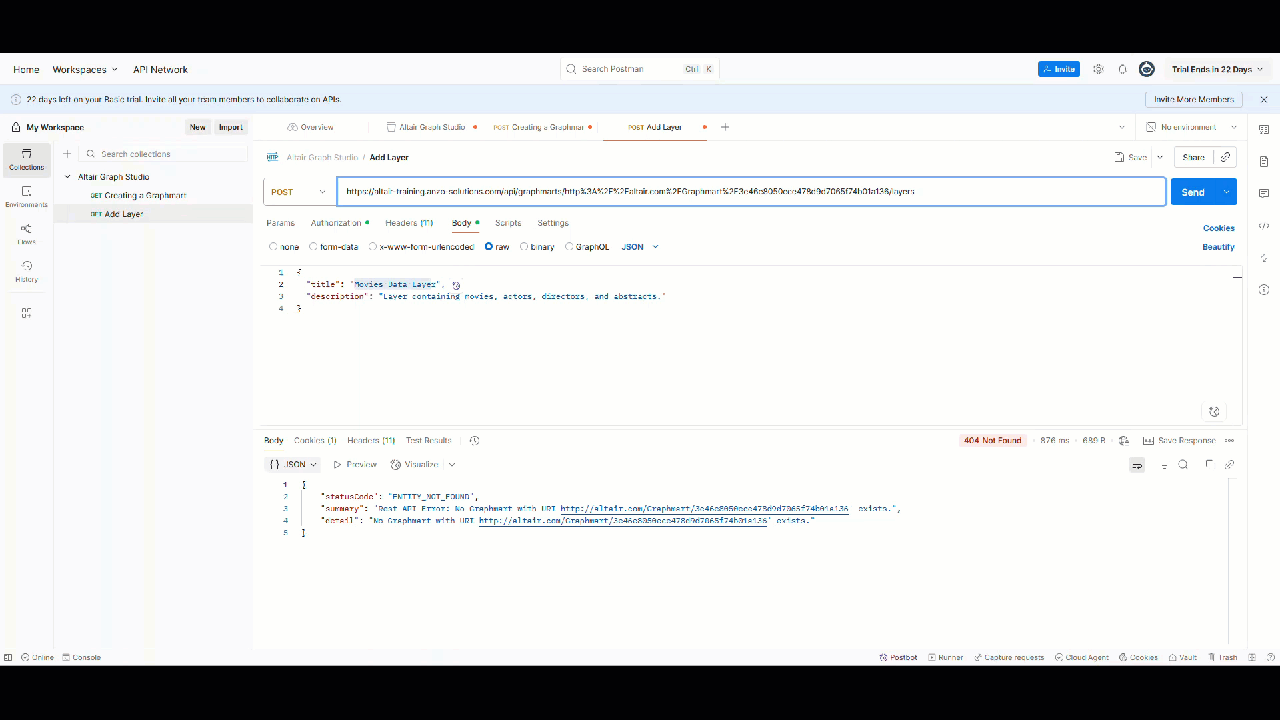Click the Invite button
This screenshot has height=720, width=1280.
point(1059,69)
